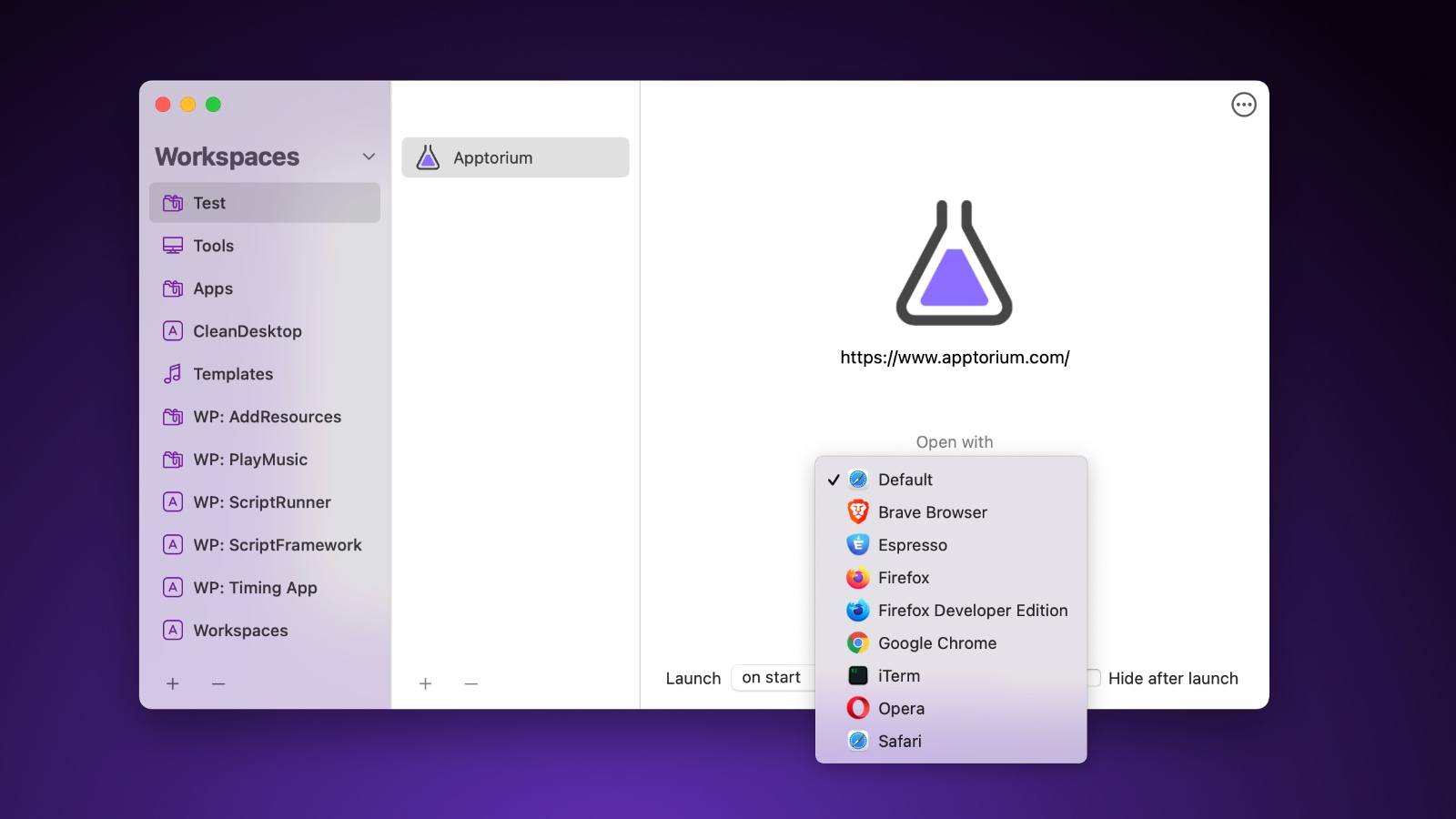Click the Tools workspace monitor icon
Viewport: 1456px width, 819px height.
click(x=173, y=246)
